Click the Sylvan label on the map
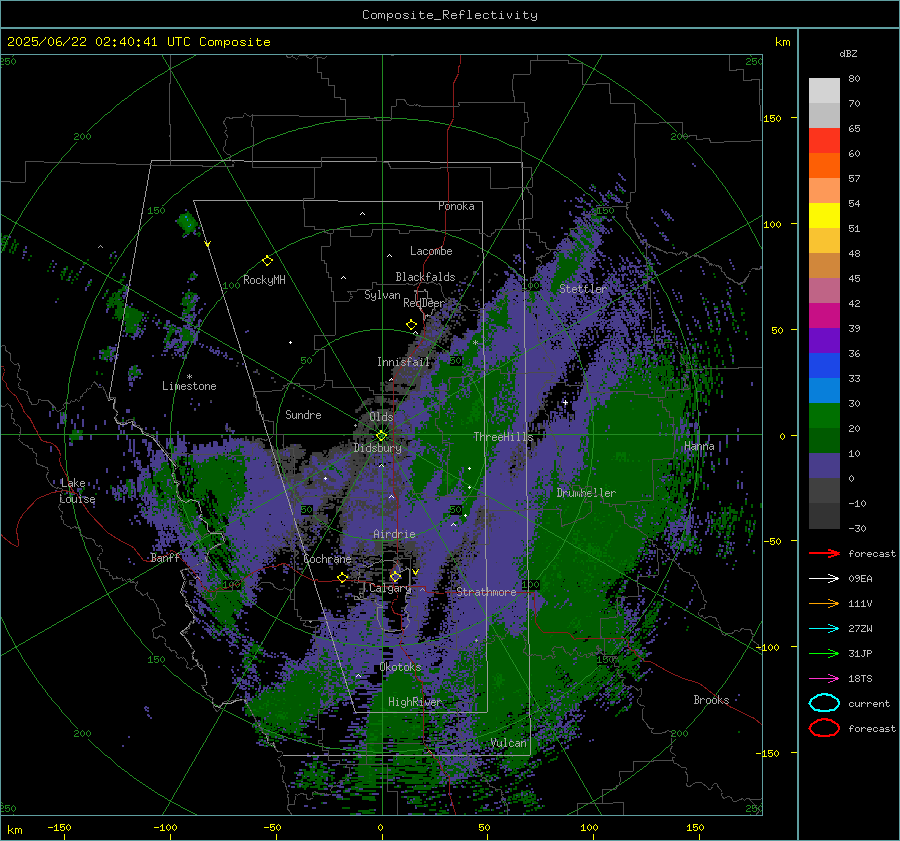Screen dimensions: 900x841 pos(382,295)
